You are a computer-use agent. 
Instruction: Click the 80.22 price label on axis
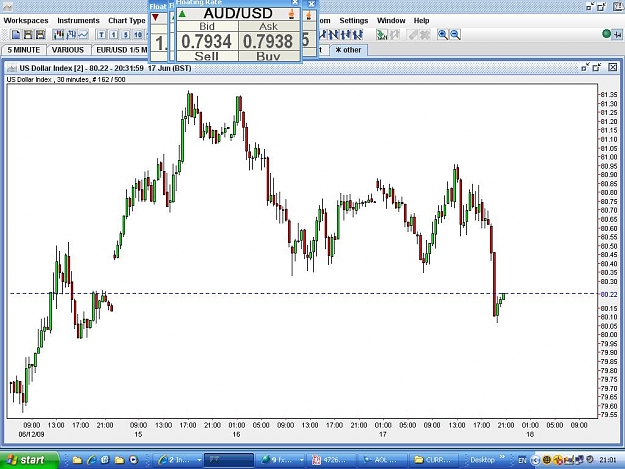tap(609, 294)
